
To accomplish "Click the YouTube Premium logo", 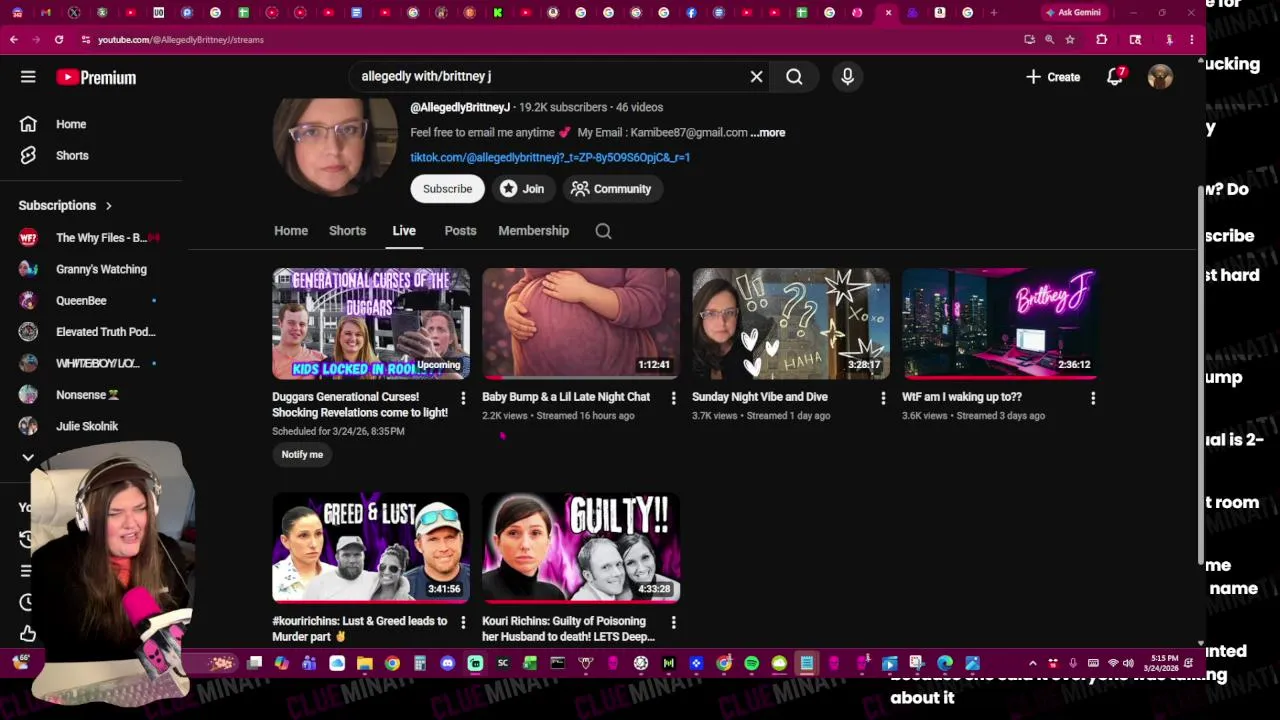I will click(96, 77).
